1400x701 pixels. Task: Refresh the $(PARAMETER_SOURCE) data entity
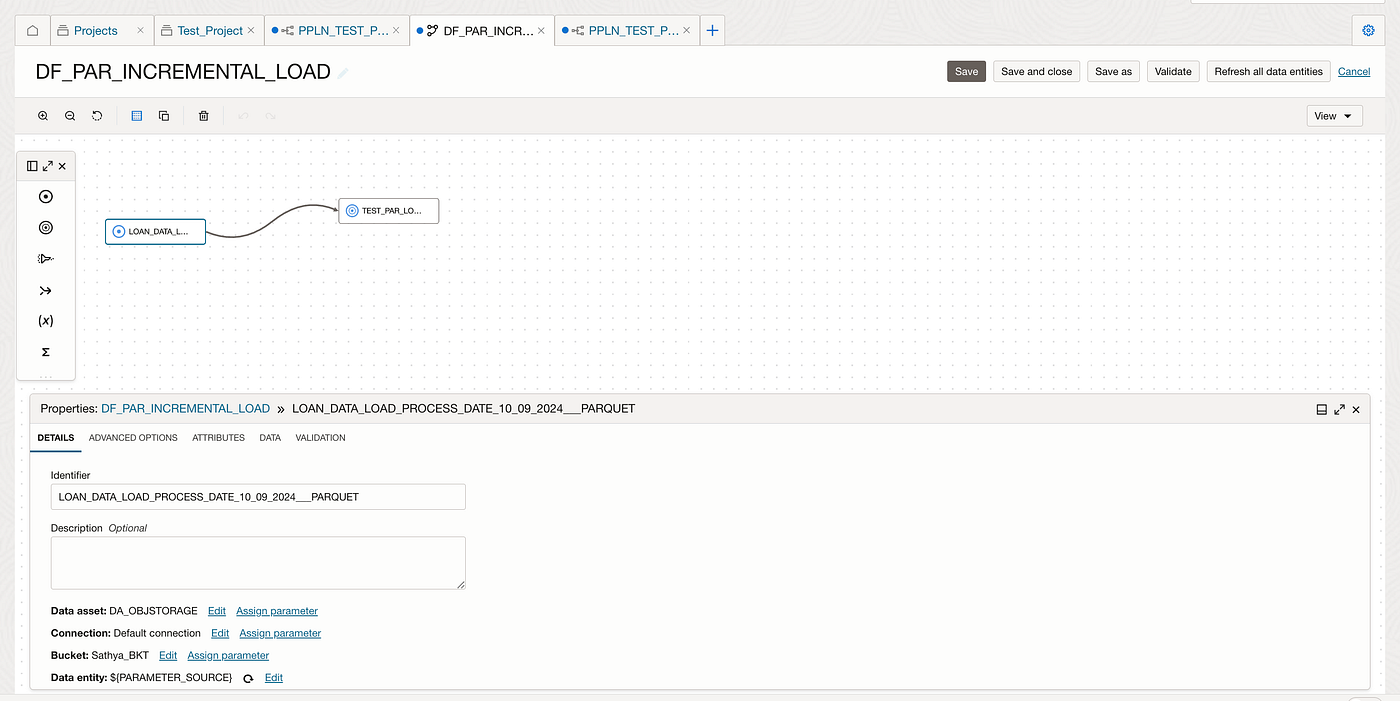pyautogui.click(x=247, y=677)
